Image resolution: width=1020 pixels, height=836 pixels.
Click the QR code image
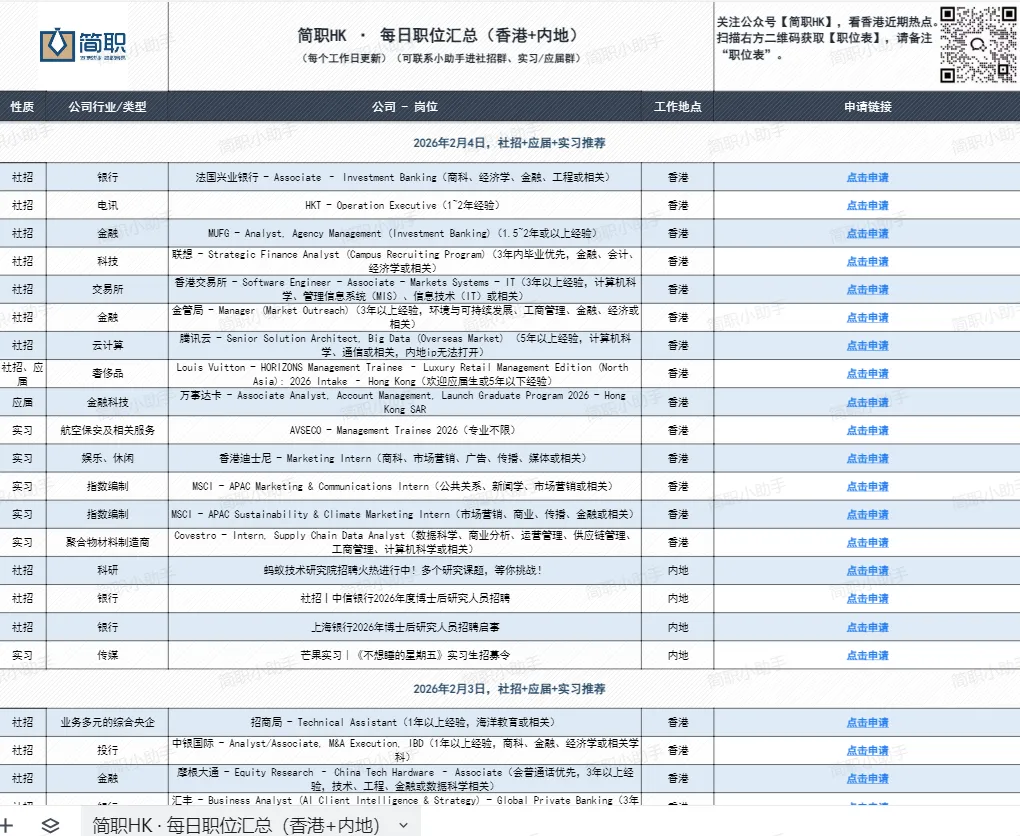click(x=978, y=45)
